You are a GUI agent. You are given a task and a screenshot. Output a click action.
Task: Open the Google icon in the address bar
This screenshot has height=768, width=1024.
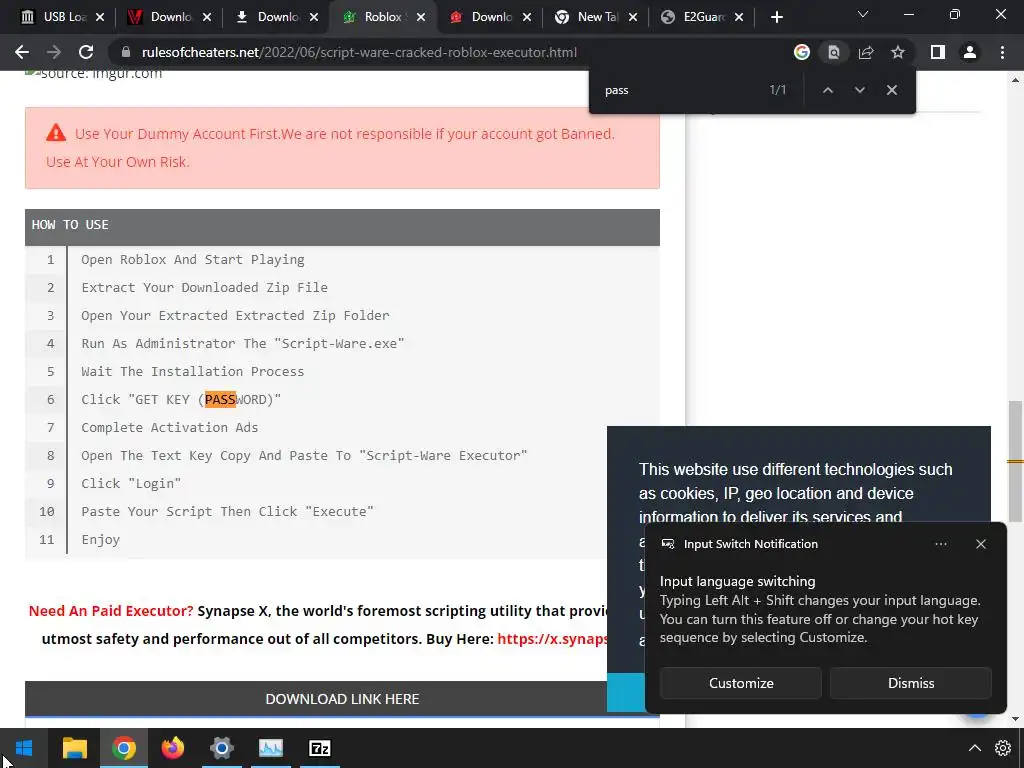[x=802, y=52]
